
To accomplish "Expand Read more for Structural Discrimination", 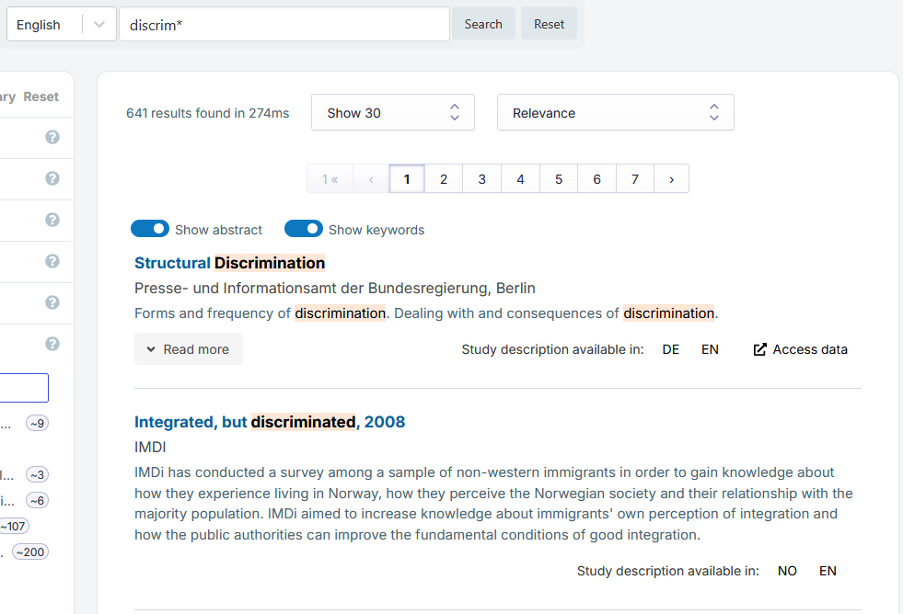I will pos(188,349).
